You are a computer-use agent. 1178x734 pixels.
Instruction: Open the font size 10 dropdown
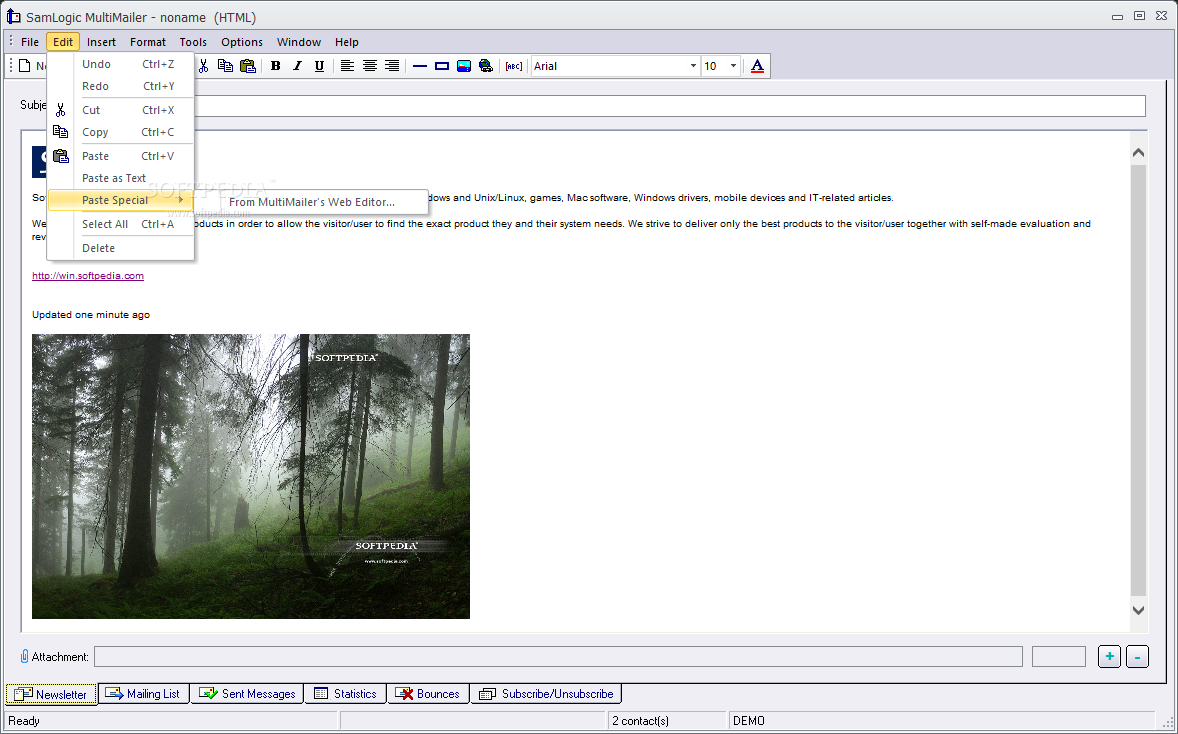733,66
